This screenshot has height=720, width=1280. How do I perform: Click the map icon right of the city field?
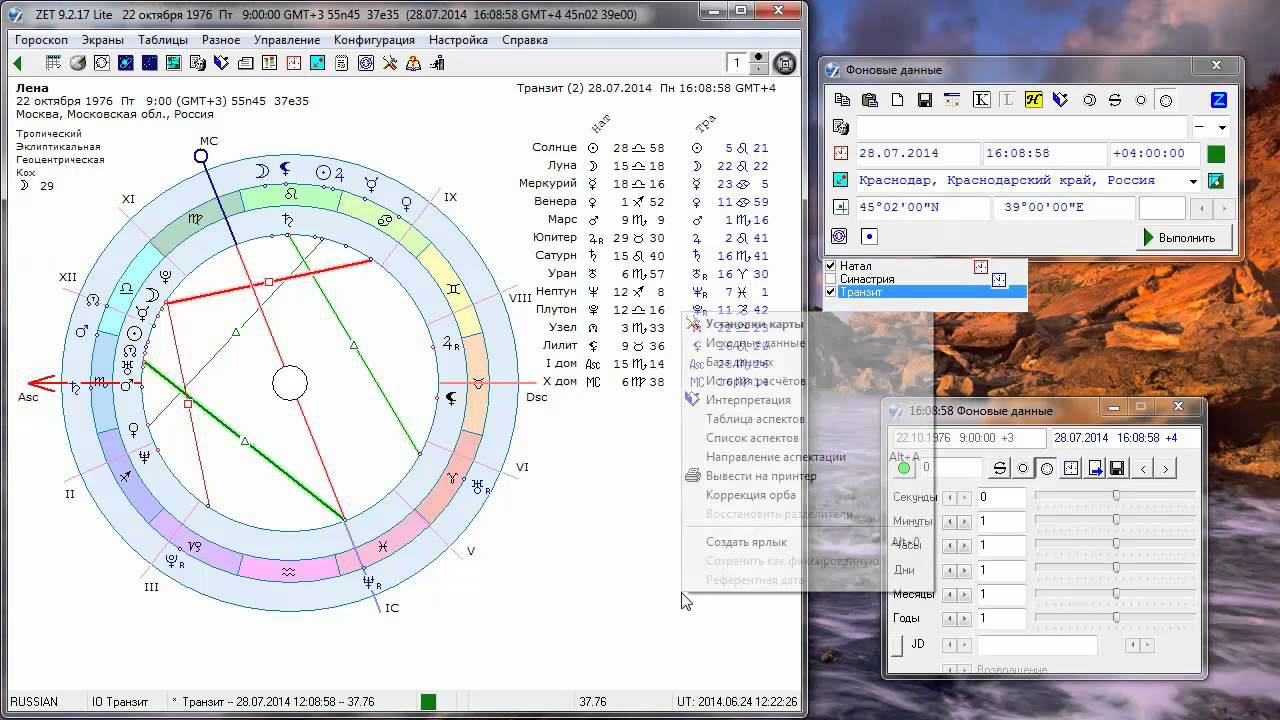pyautogui.click(x=1216, y=181)
